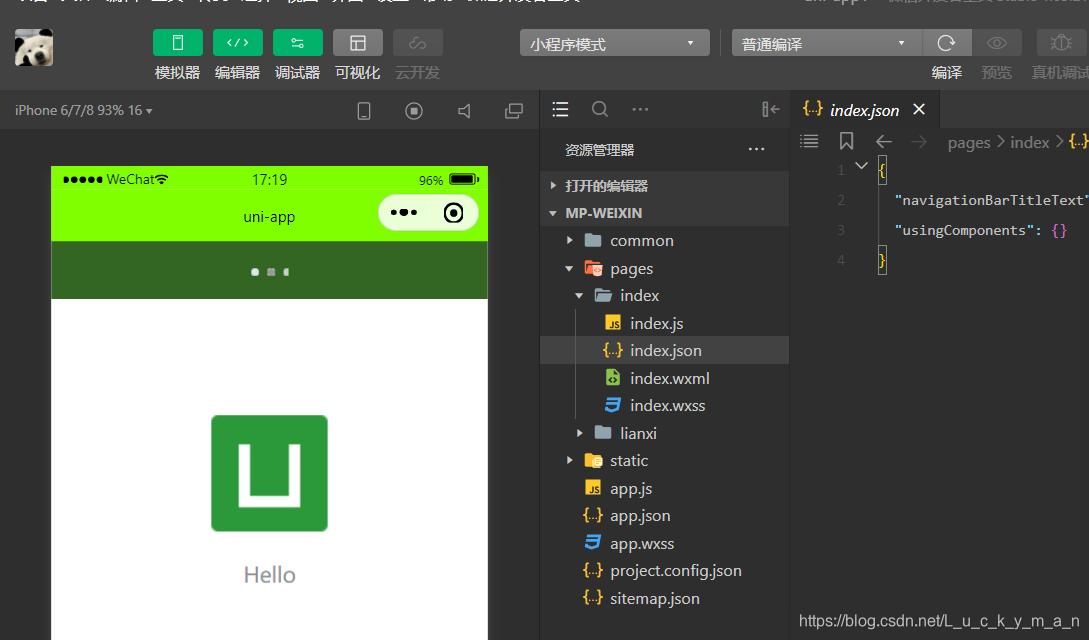The width and height of the screenshot is (1089, 640).
Task: Collapse the pages folder
Action: coord(570,268)
